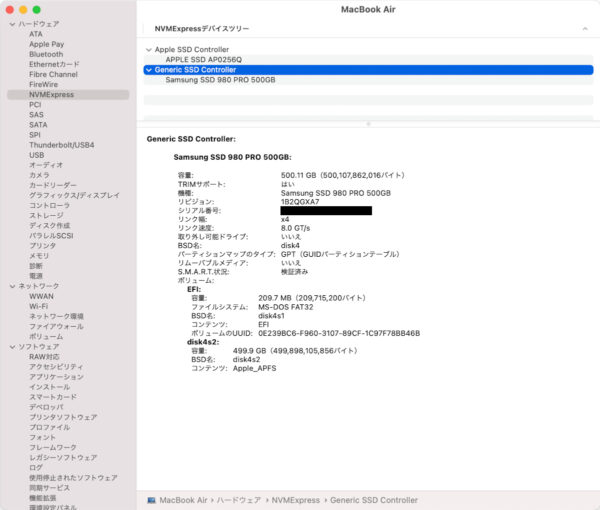The height and width of the screenshot is (510, 600).
Task: Select プロファイル in sidebar
Action: [x=50, y=427]
